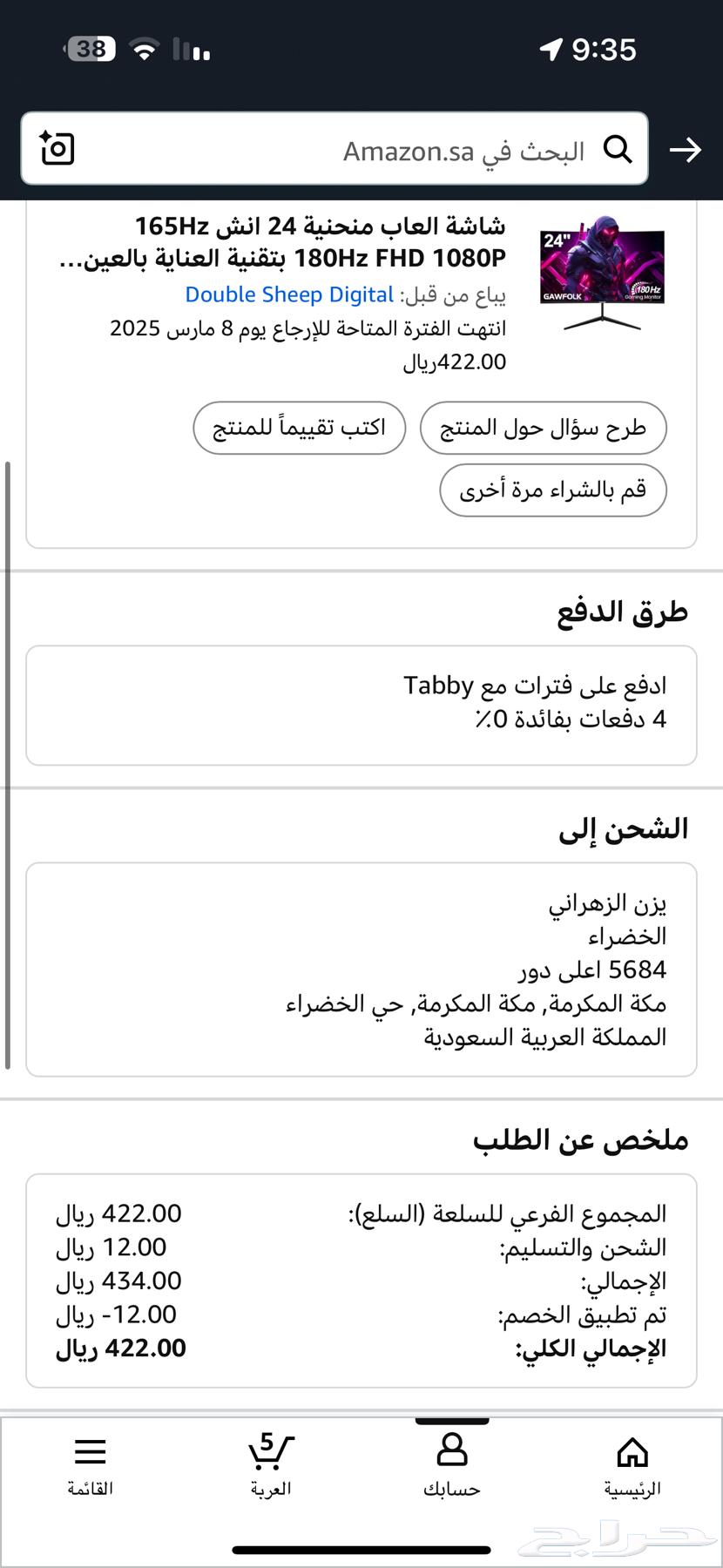This screenshot has width=723, height=1568.
Task: Tap the search magnifier icon
Action: [x=618, y=150]
